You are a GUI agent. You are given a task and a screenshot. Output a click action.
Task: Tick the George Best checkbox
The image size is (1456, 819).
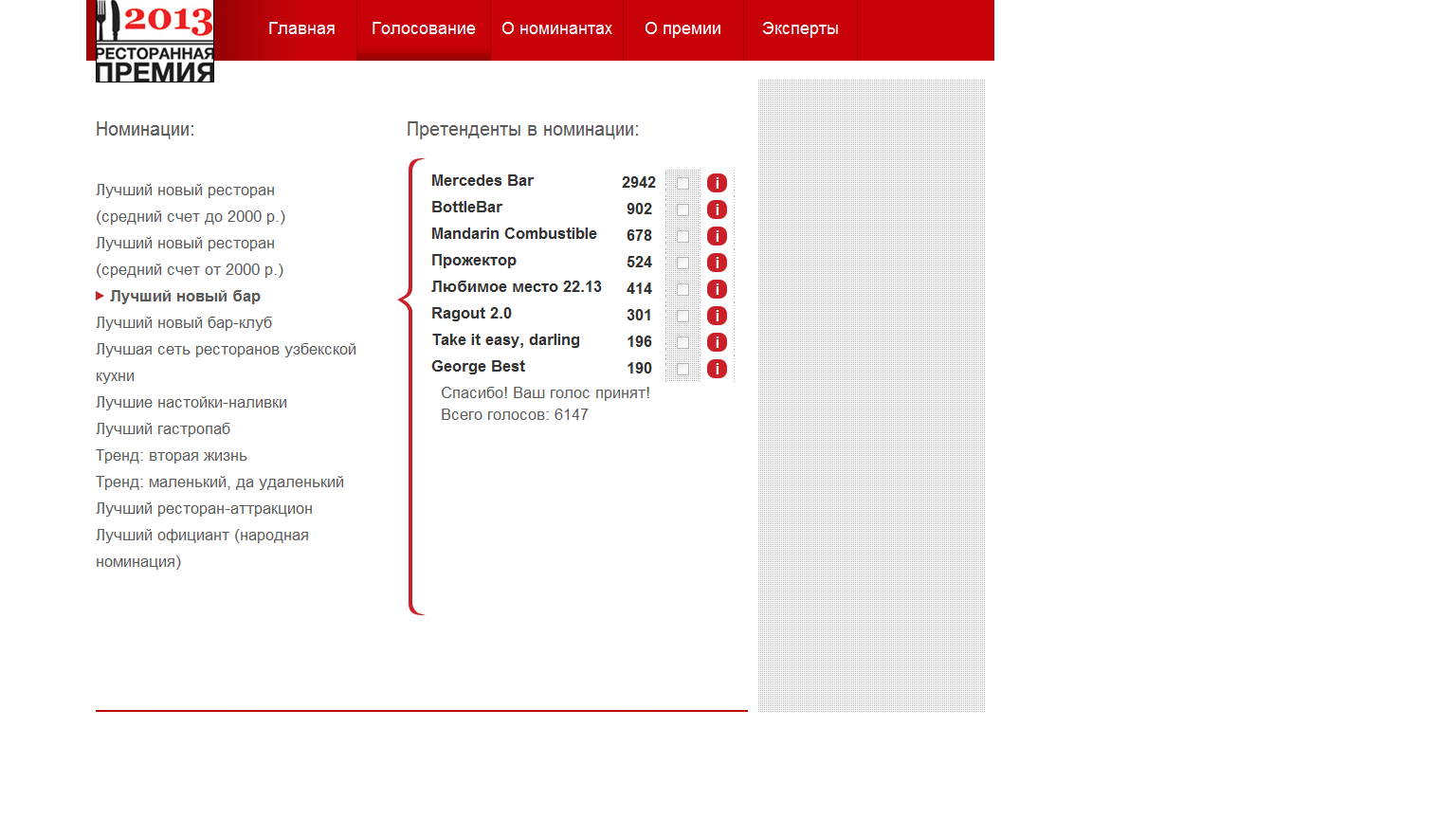pos(682,369)
